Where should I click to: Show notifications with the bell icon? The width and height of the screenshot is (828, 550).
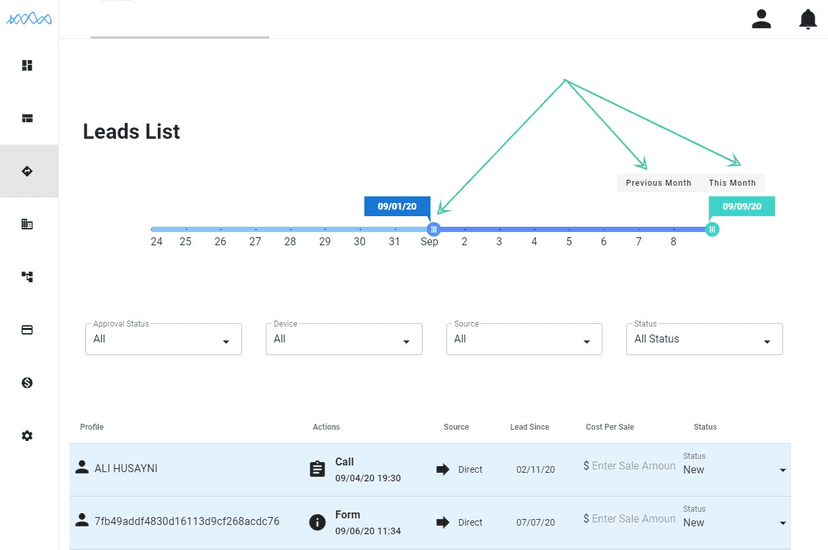pyautogui.click(x=808, y=19)
